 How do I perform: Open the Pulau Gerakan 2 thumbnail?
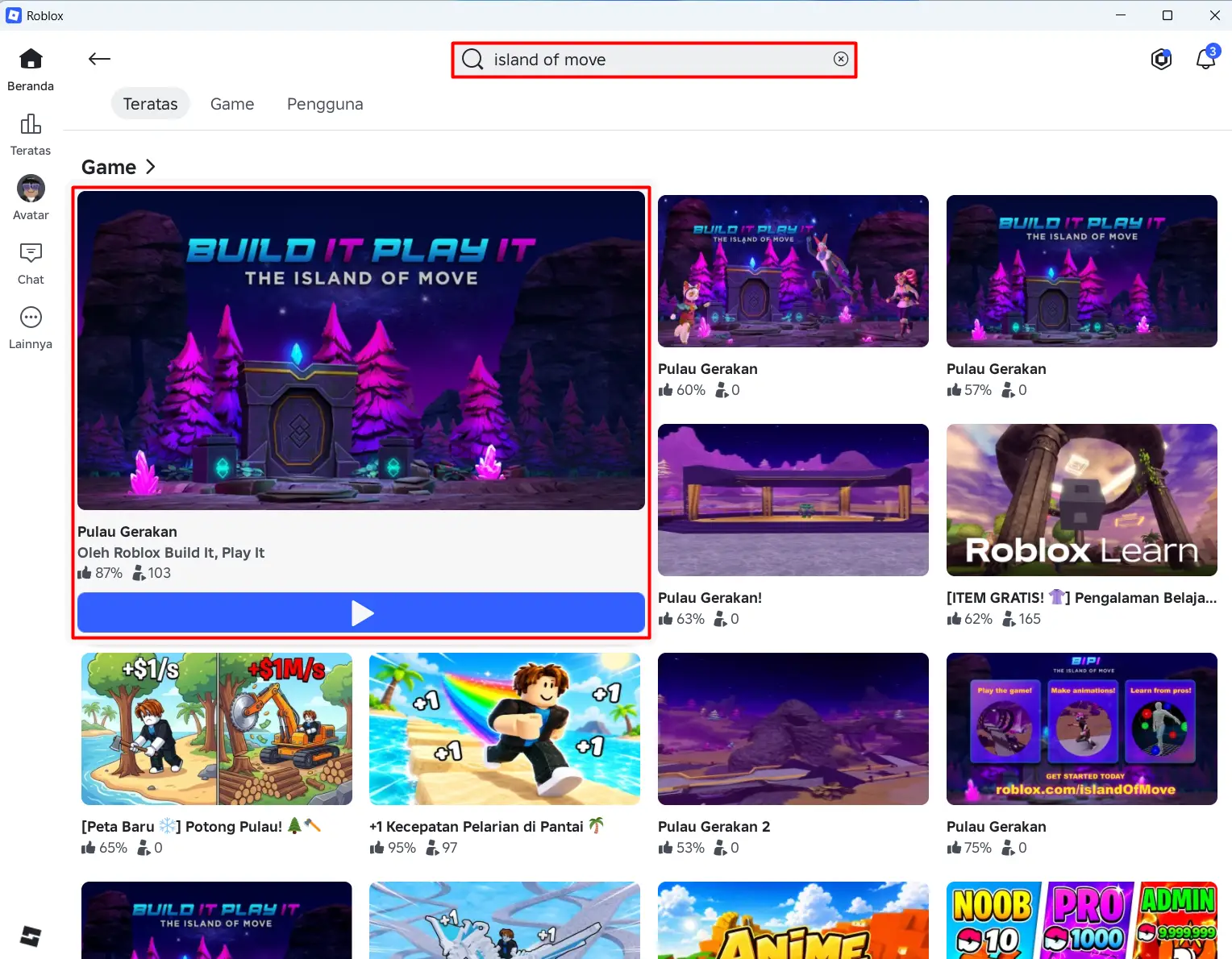(793, 729)
